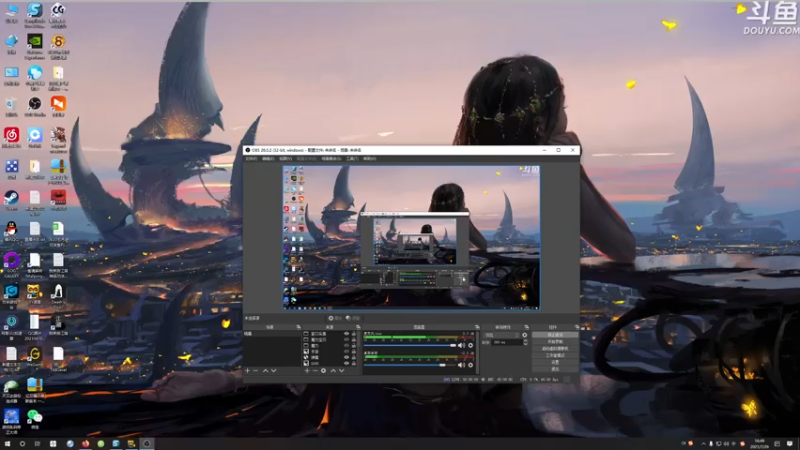Open the upper mixer channel's gear settings
Screen dimensions: 800x450
(470, 345)
